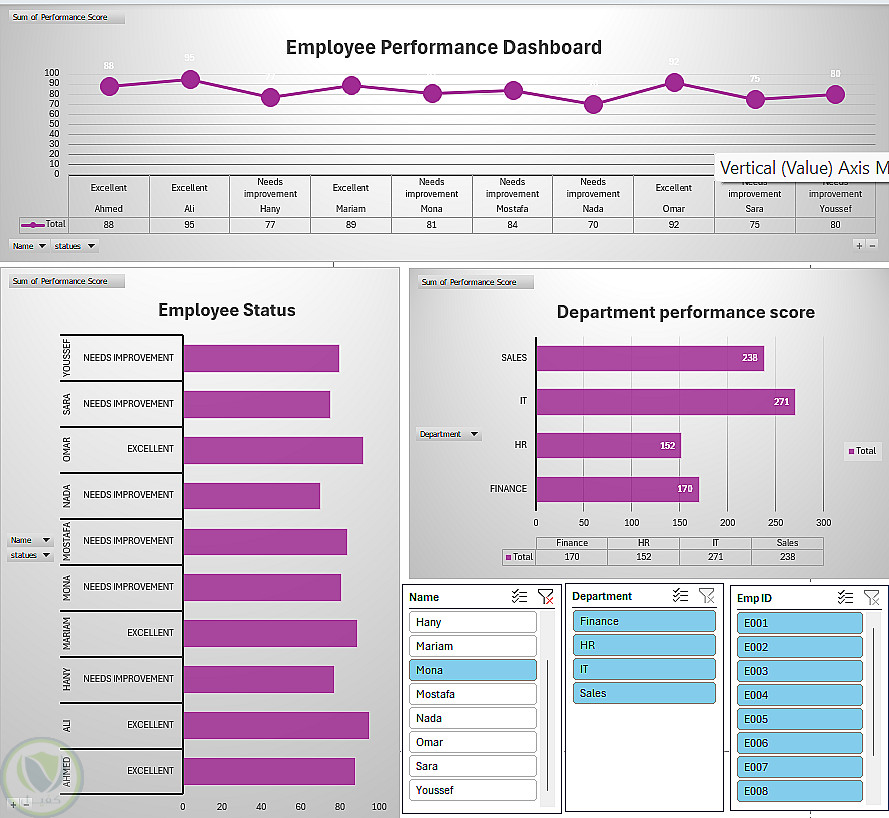
Task: Click clear filter icon in Emp ID slicer
Action: (x=871, y=597)
